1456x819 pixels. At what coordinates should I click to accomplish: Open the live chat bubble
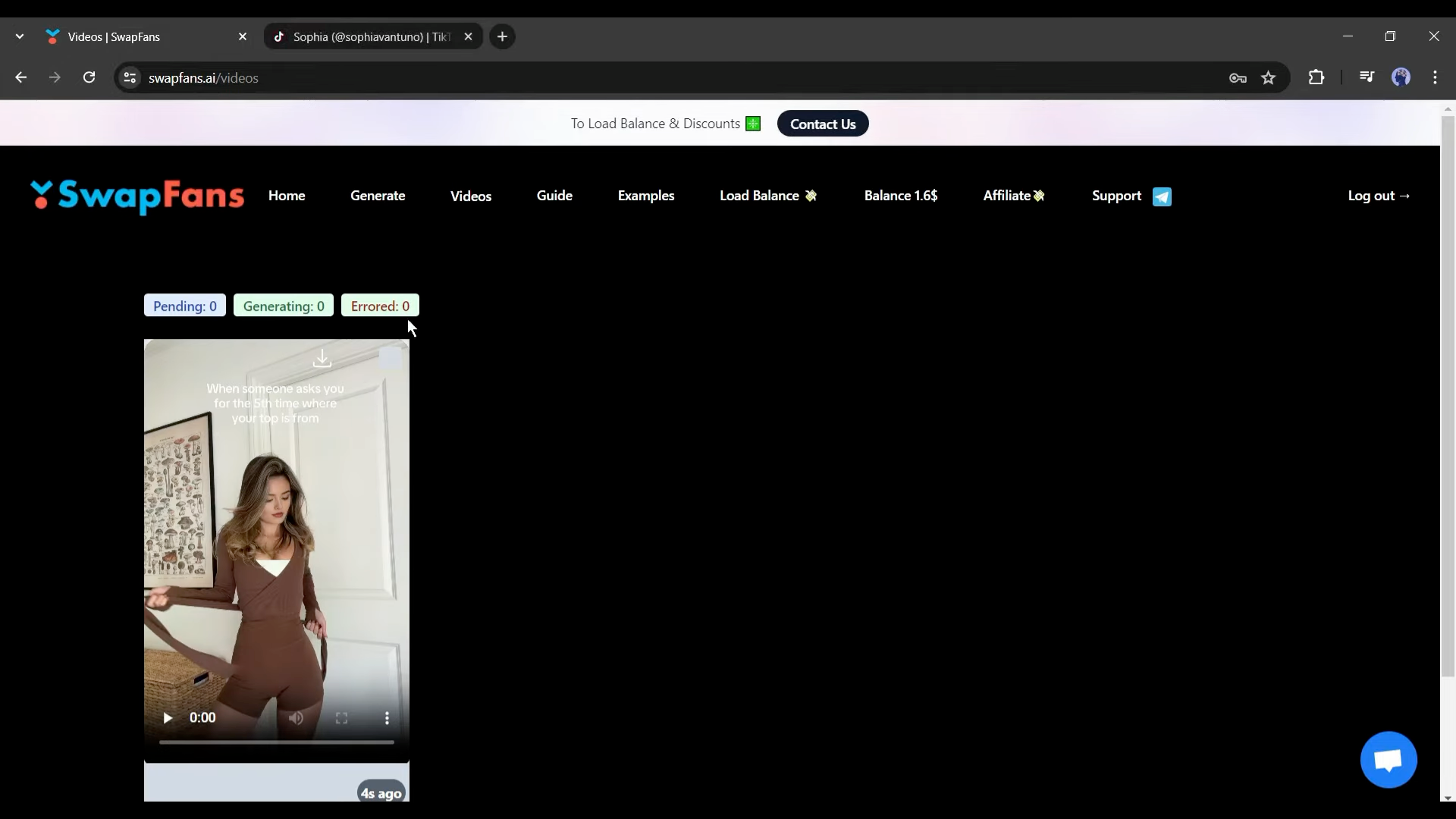(1389, 760)
